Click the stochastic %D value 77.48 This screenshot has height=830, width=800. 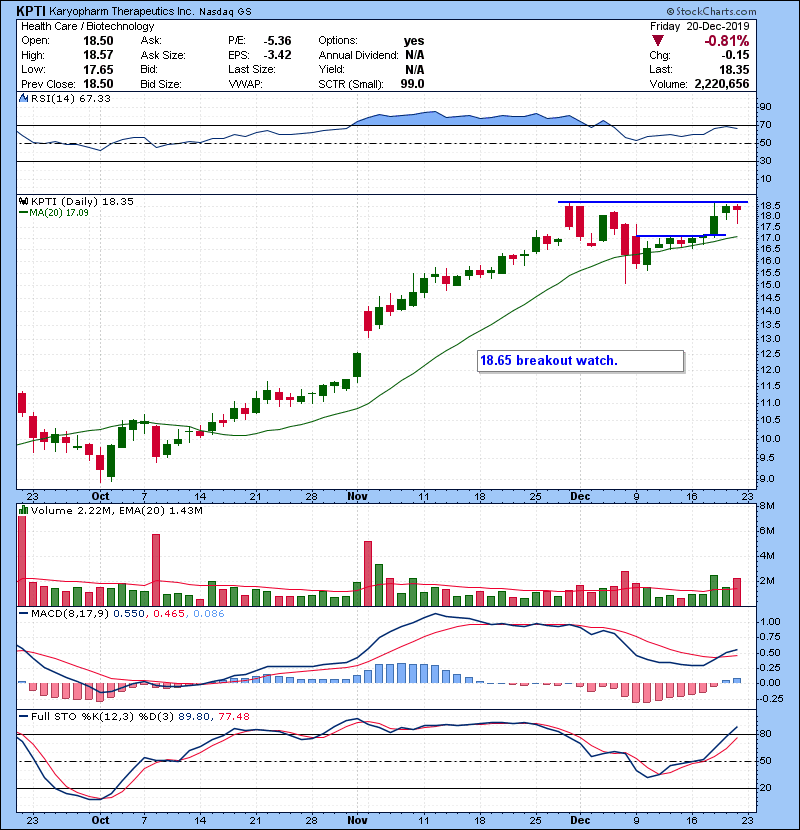click(x=234, y=716)
